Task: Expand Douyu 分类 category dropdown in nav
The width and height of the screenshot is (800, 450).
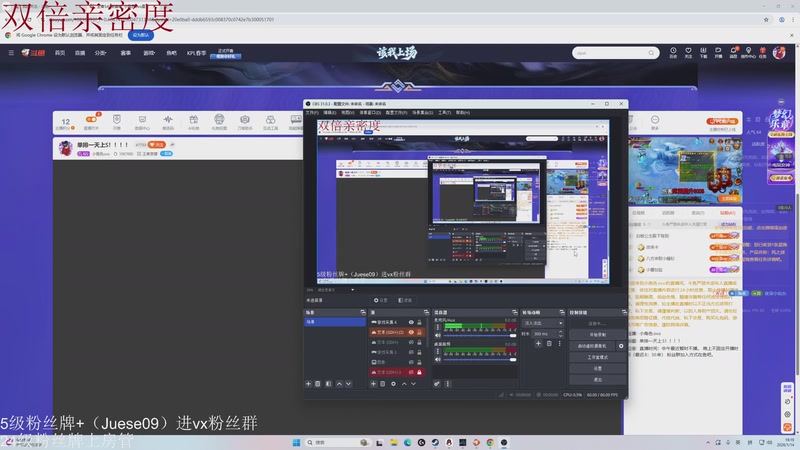Action: tap(101, 53)
